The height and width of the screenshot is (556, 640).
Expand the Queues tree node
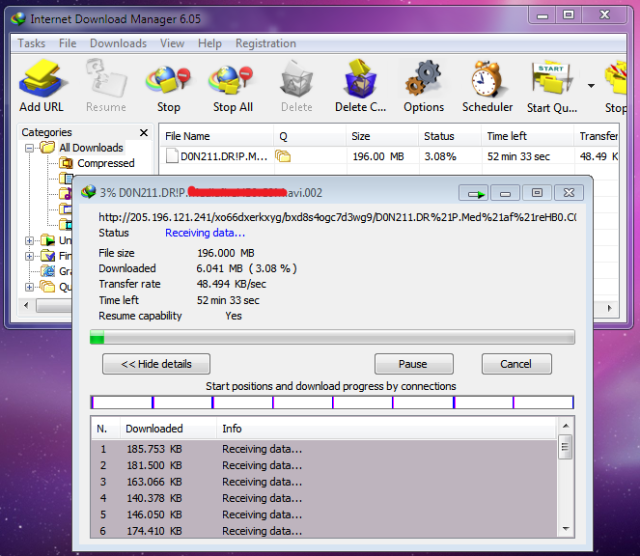29,287
